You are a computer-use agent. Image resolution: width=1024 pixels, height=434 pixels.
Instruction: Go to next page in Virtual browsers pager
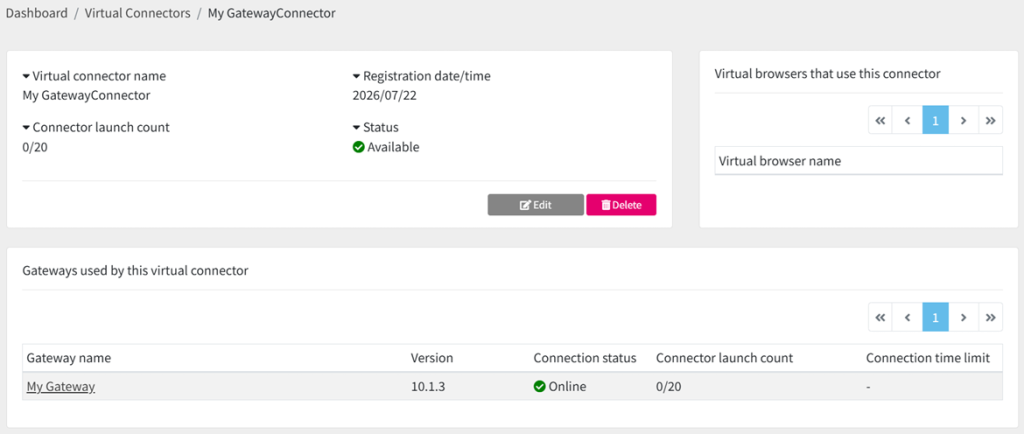tap(963, 121)
